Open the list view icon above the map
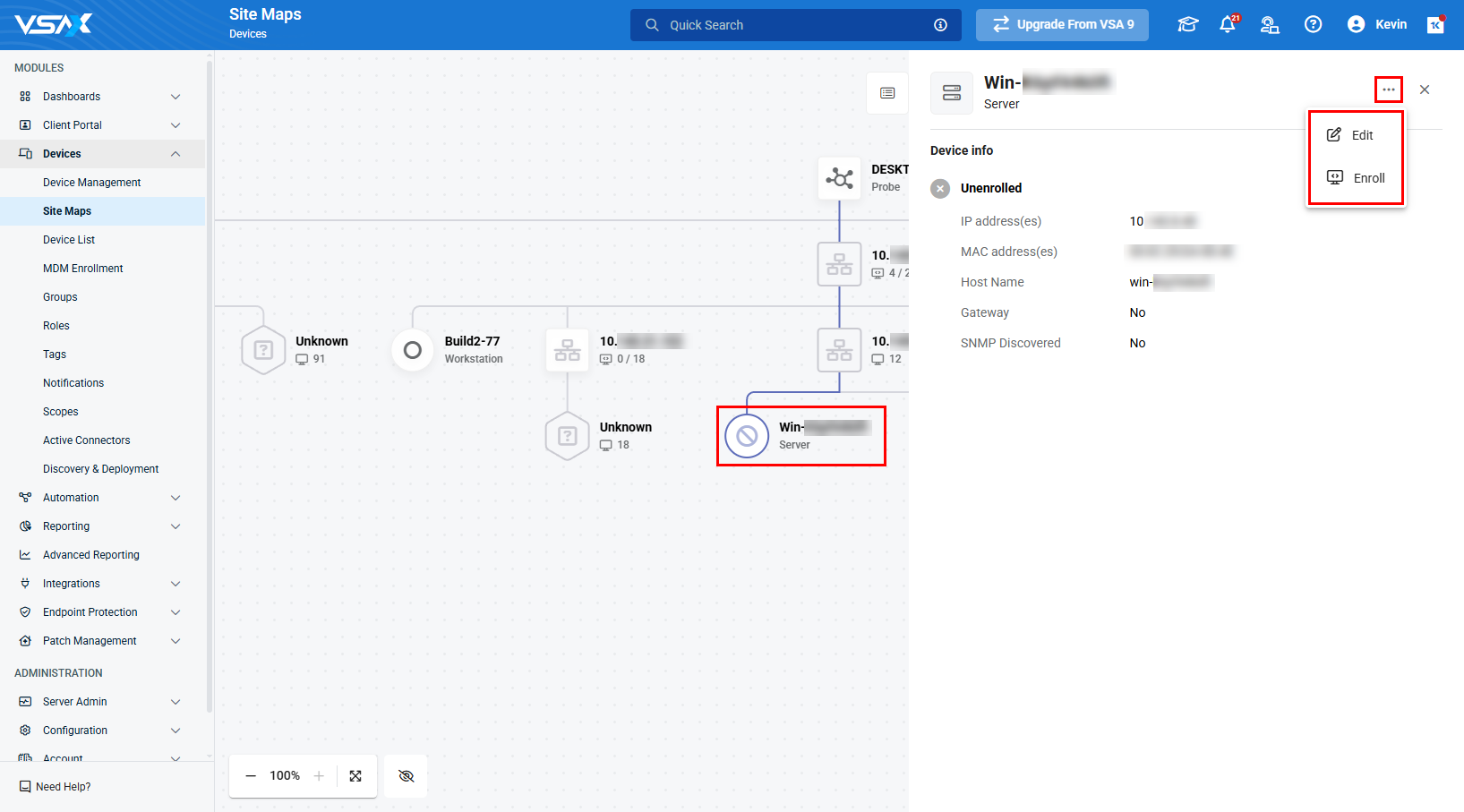 (887, 93)
